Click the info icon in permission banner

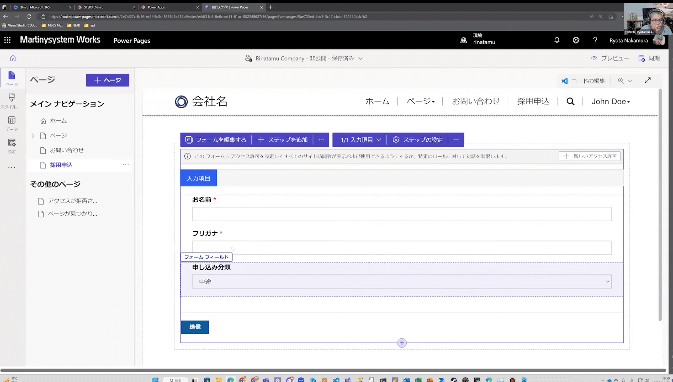coord(187,156)
